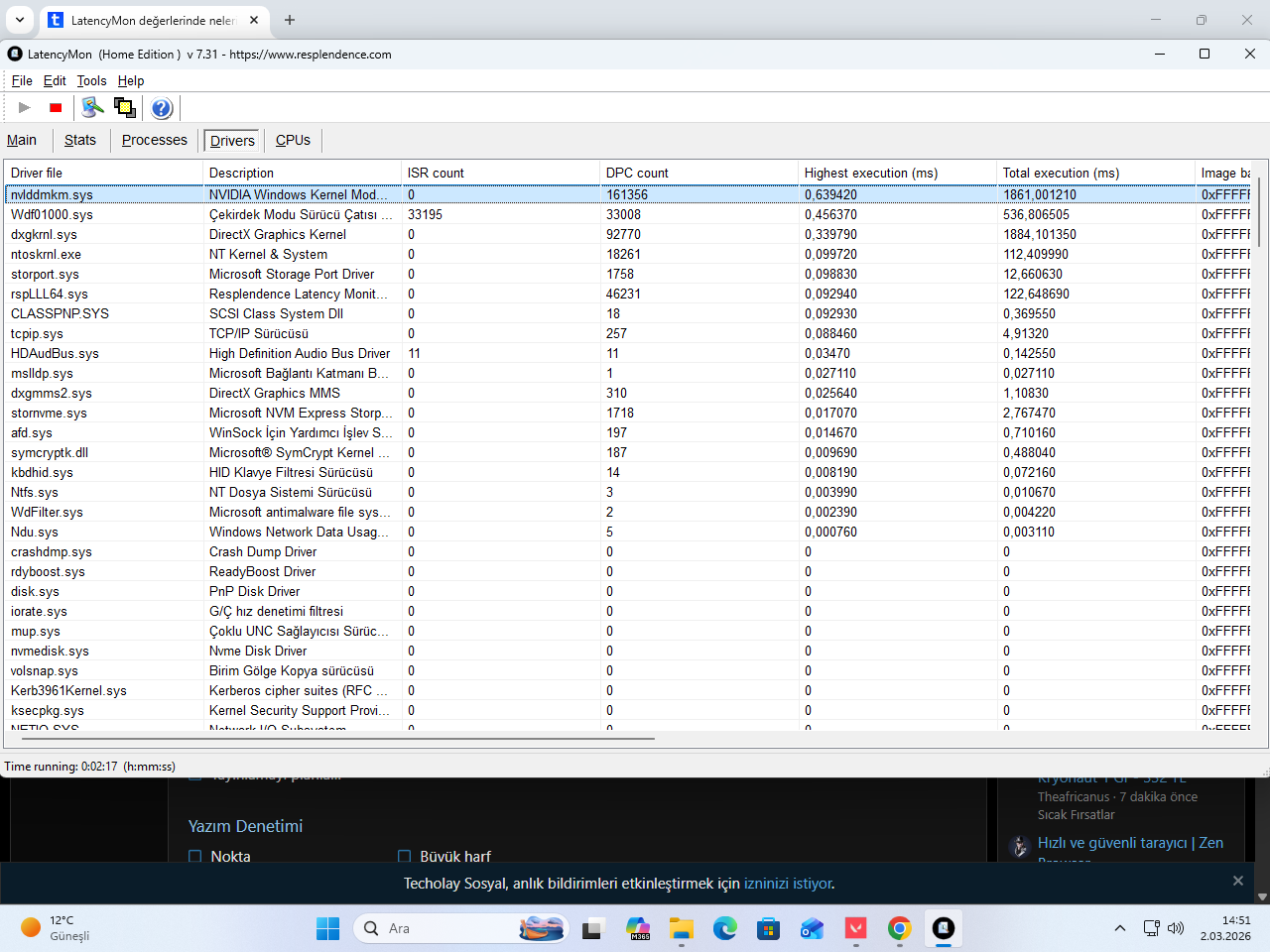Select the WdFilter.sys driver row
The width and height of the screenshot is (1270, 952).
[627, 512]
